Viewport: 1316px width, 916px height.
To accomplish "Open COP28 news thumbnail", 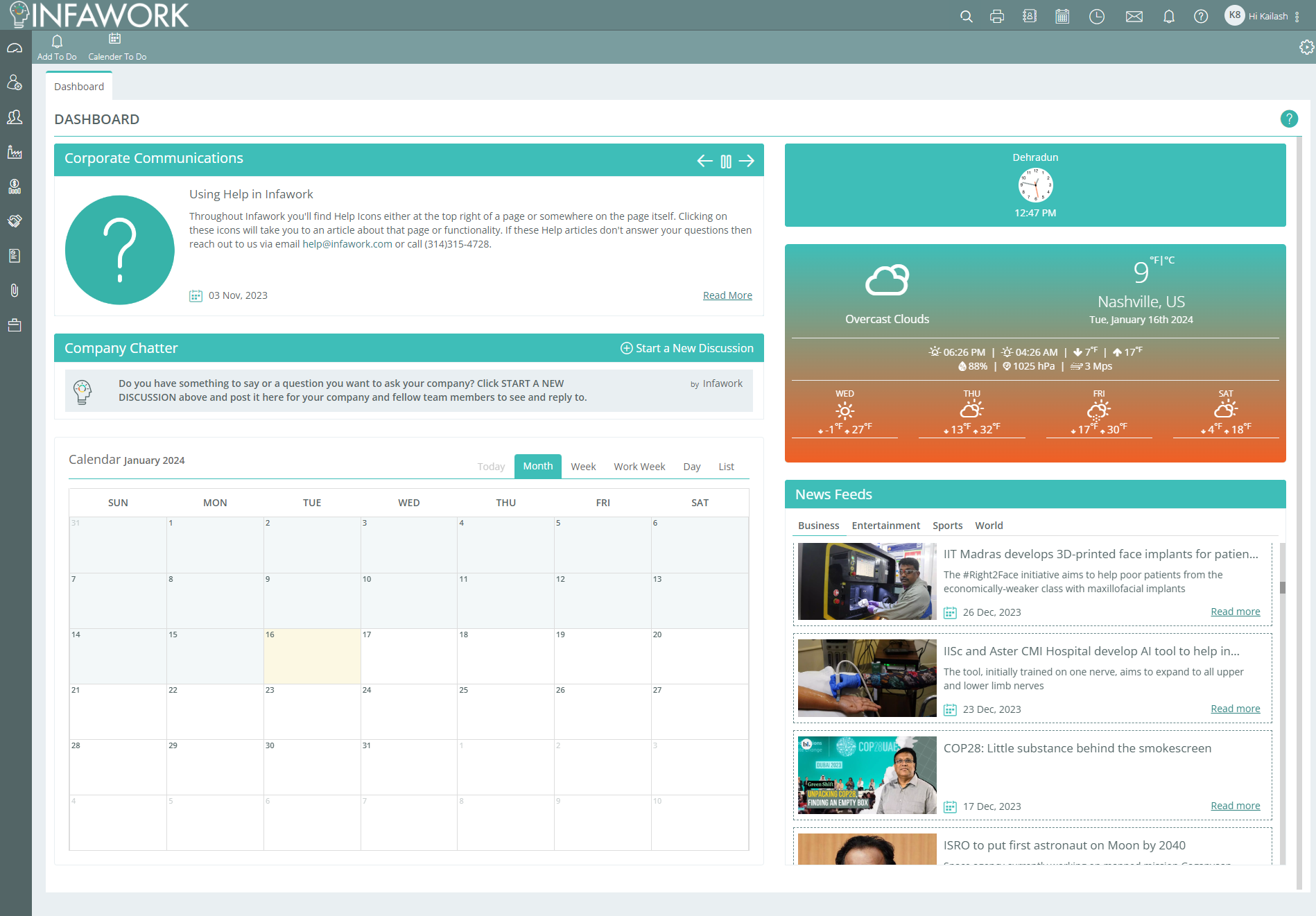I will [867, 775].
